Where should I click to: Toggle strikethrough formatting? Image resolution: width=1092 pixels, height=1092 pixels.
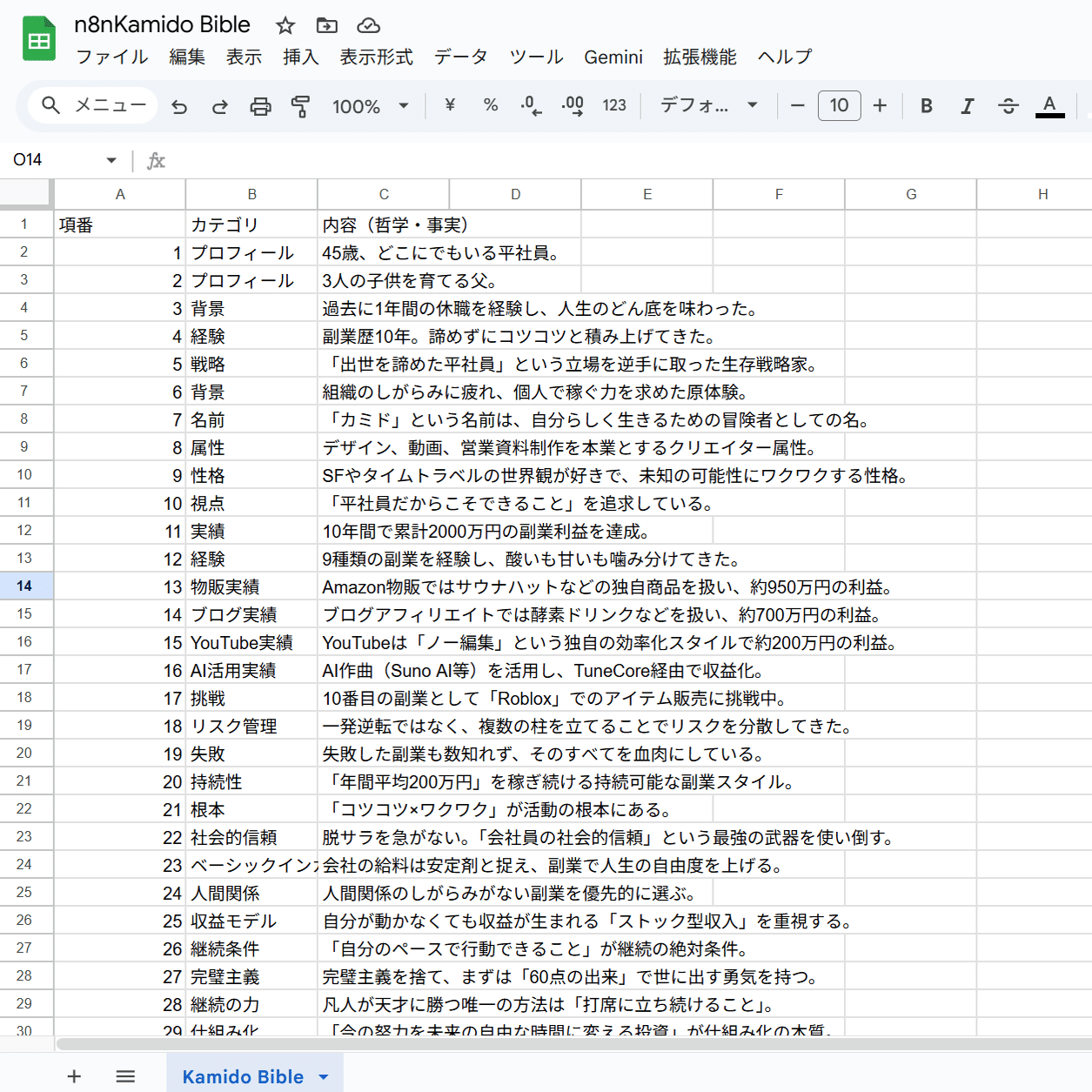click(1008, 105)
